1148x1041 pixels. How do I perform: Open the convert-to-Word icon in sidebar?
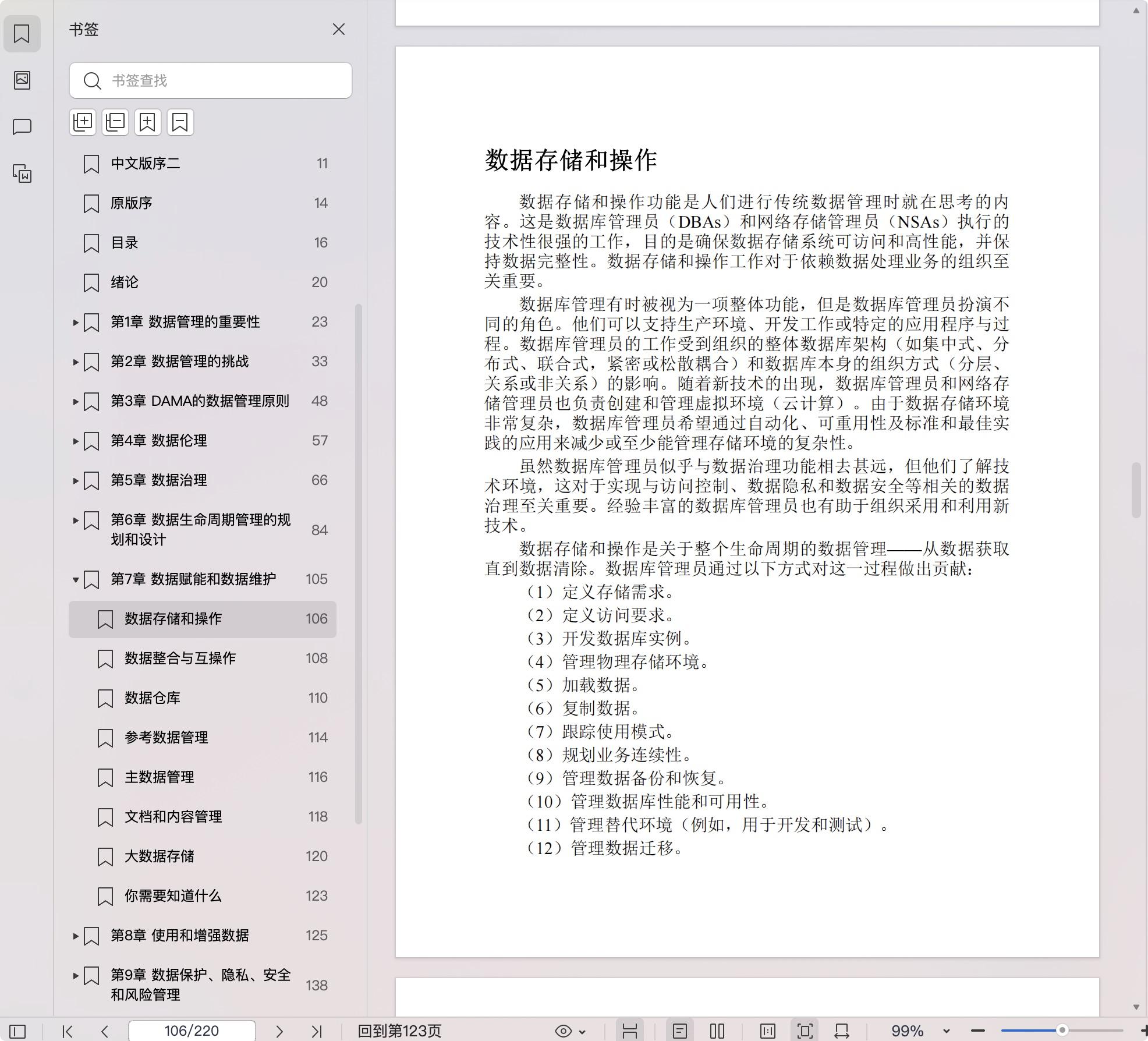pos(22,173)
